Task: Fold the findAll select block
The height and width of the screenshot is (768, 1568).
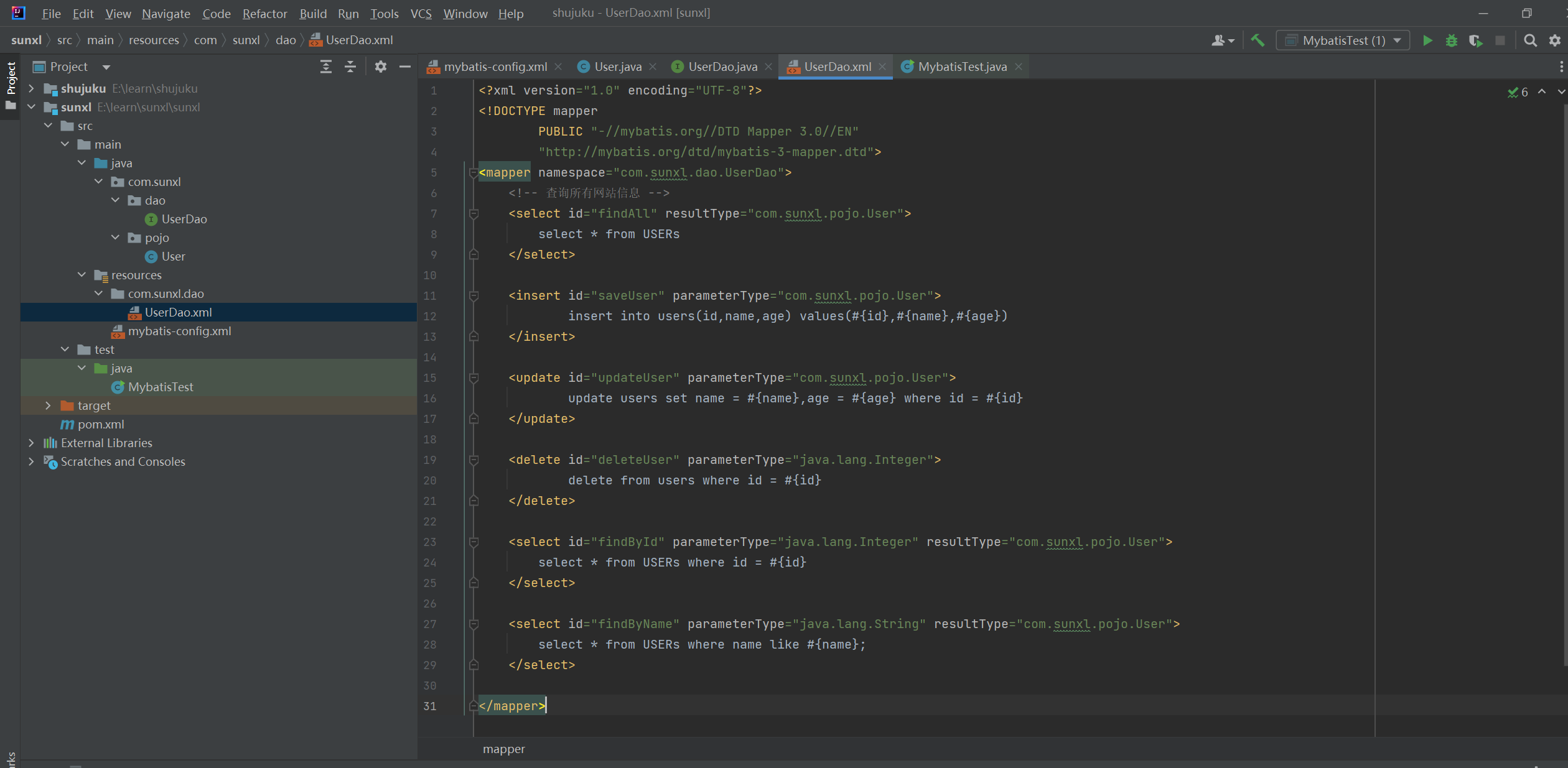Action: [474, 214]
